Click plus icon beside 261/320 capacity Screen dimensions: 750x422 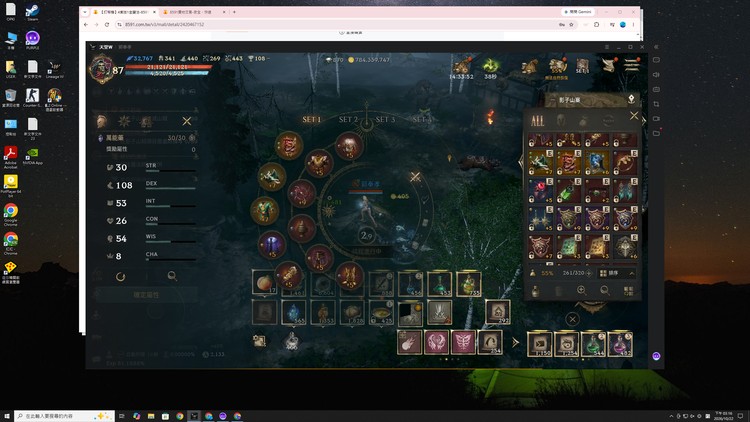(x=588, y=273)
